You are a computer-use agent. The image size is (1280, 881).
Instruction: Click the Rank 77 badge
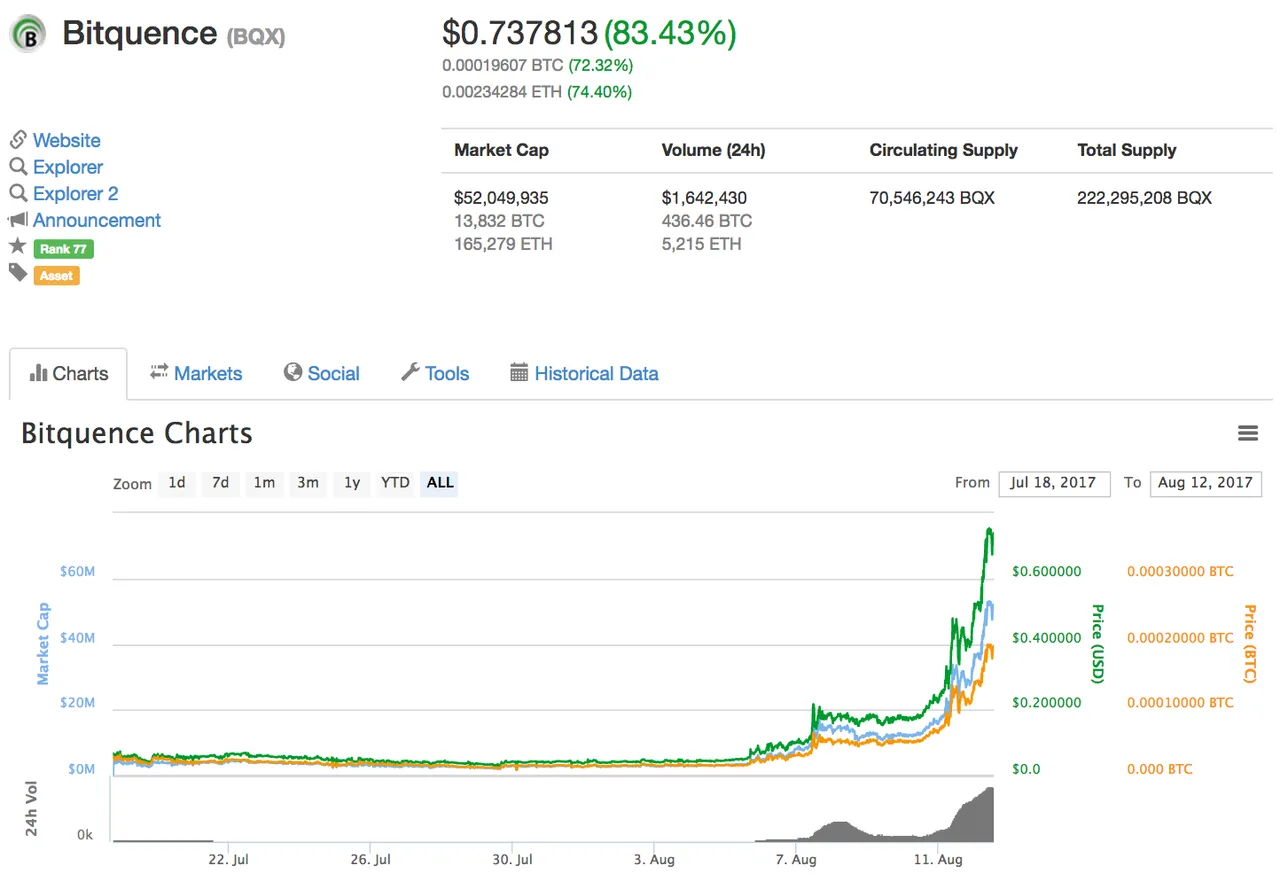coord(64,249)
